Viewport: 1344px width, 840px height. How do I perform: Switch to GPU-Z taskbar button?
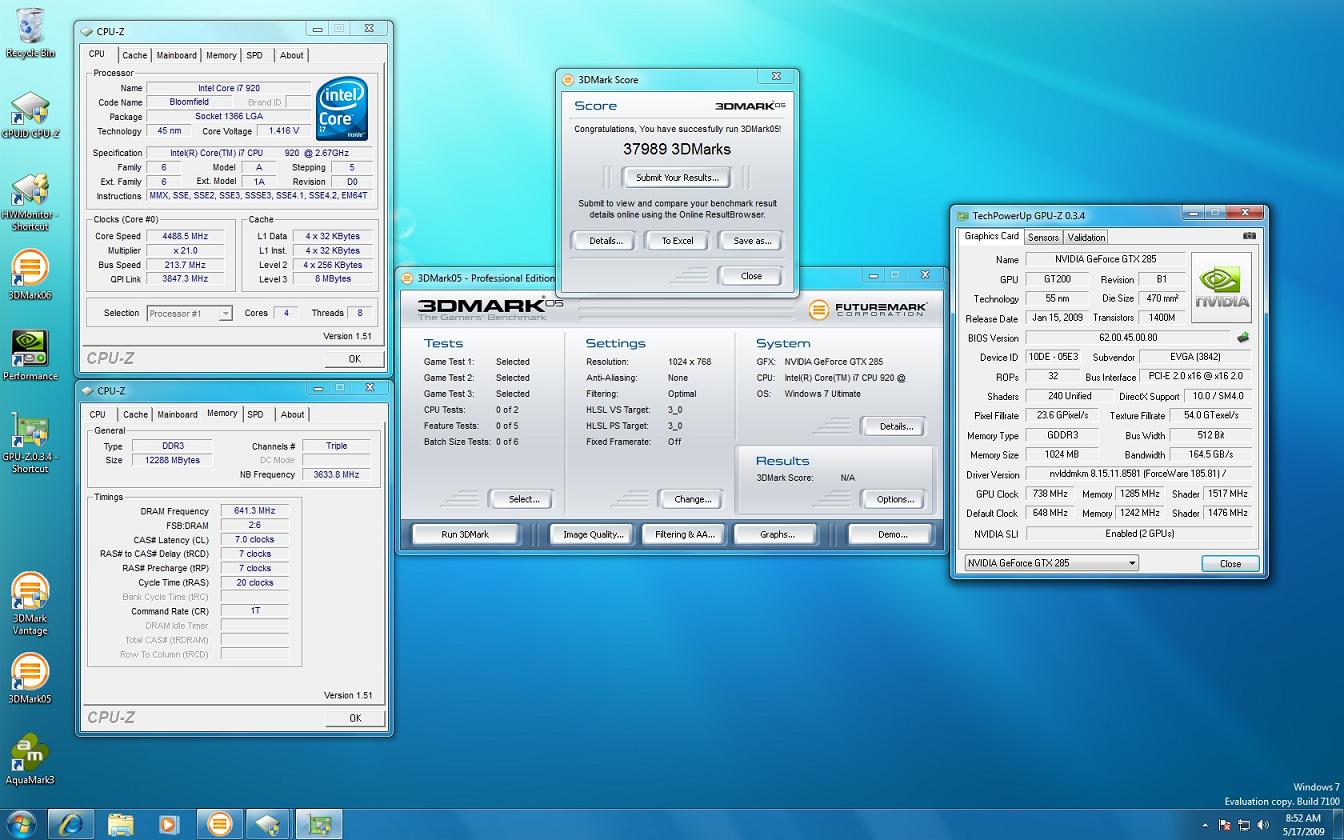pos(319,824)
